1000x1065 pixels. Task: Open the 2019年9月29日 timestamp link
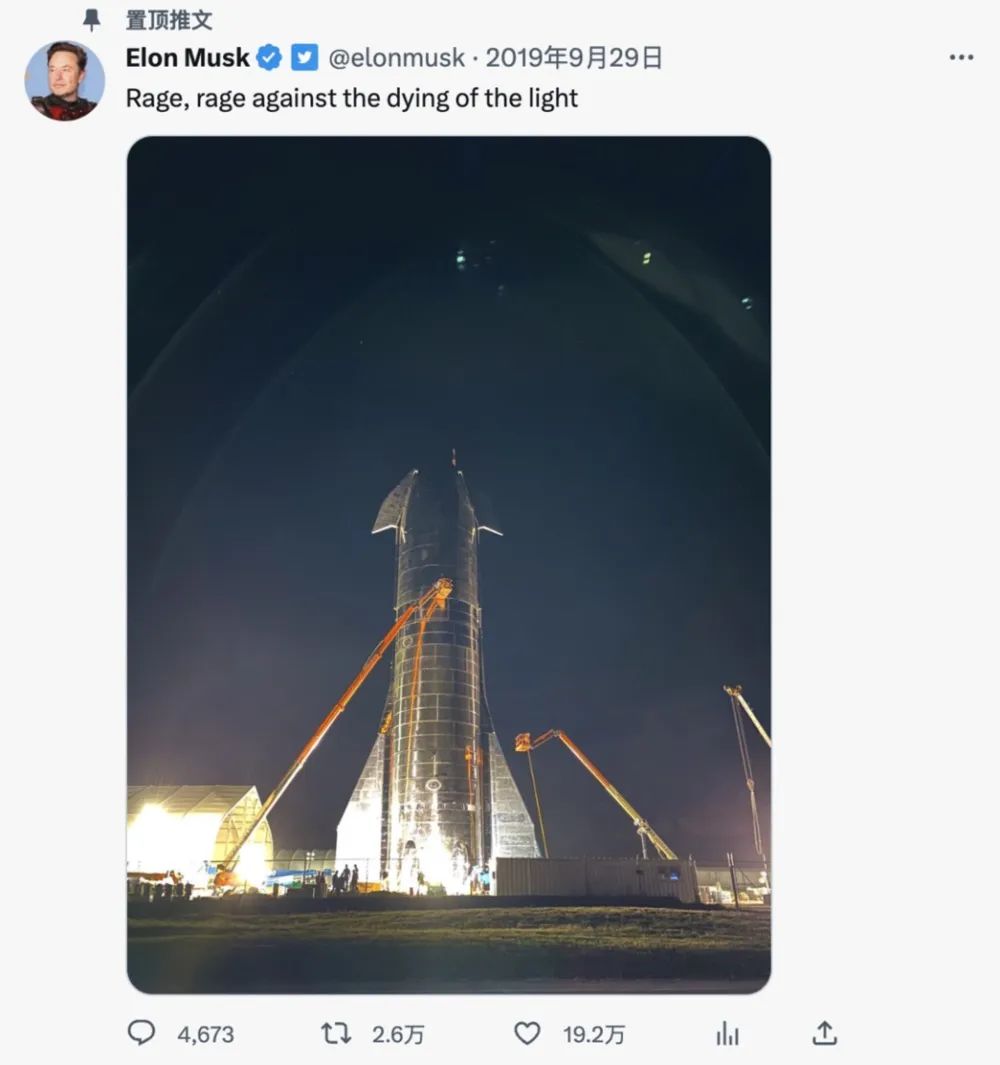[x=574, y=58]
